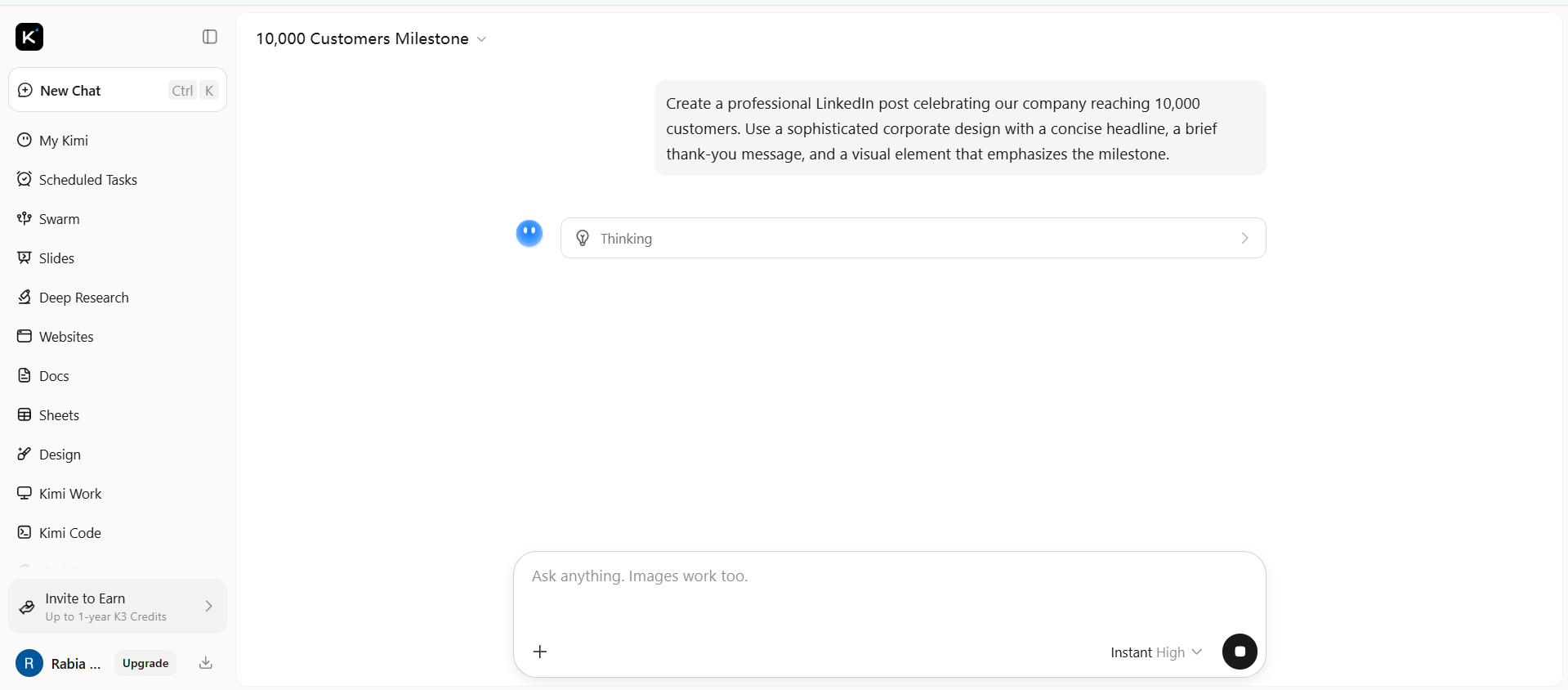Click the plus attachment icon

pyautogui.click(x=540, y=652)
